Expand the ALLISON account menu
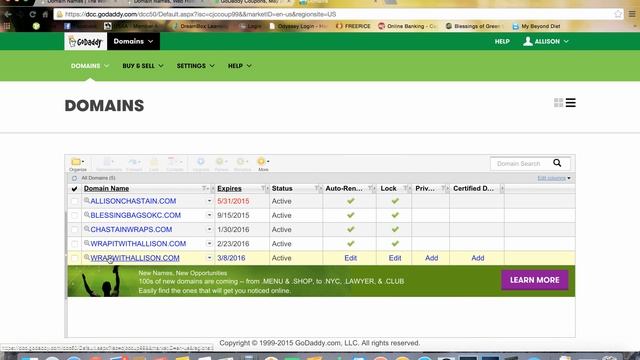The width and height of the screenshot is (640, 360). (546, 42)
